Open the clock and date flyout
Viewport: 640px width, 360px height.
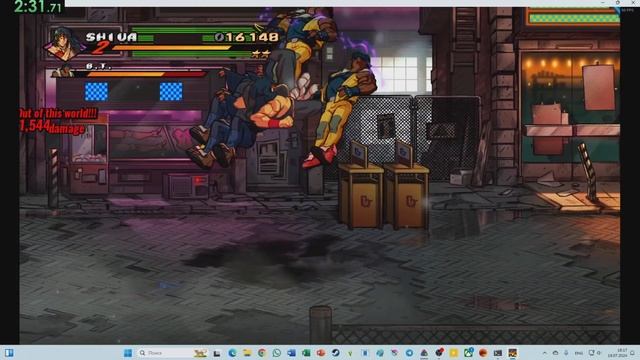click(618, 353)
